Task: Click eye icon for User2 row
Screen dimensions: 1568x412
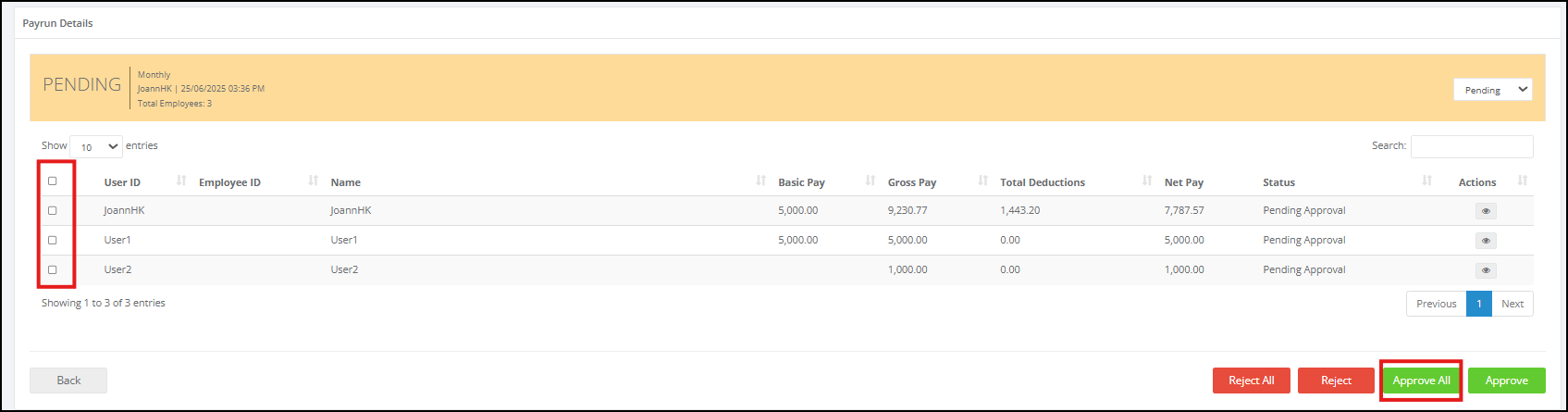Action: 1486,270
